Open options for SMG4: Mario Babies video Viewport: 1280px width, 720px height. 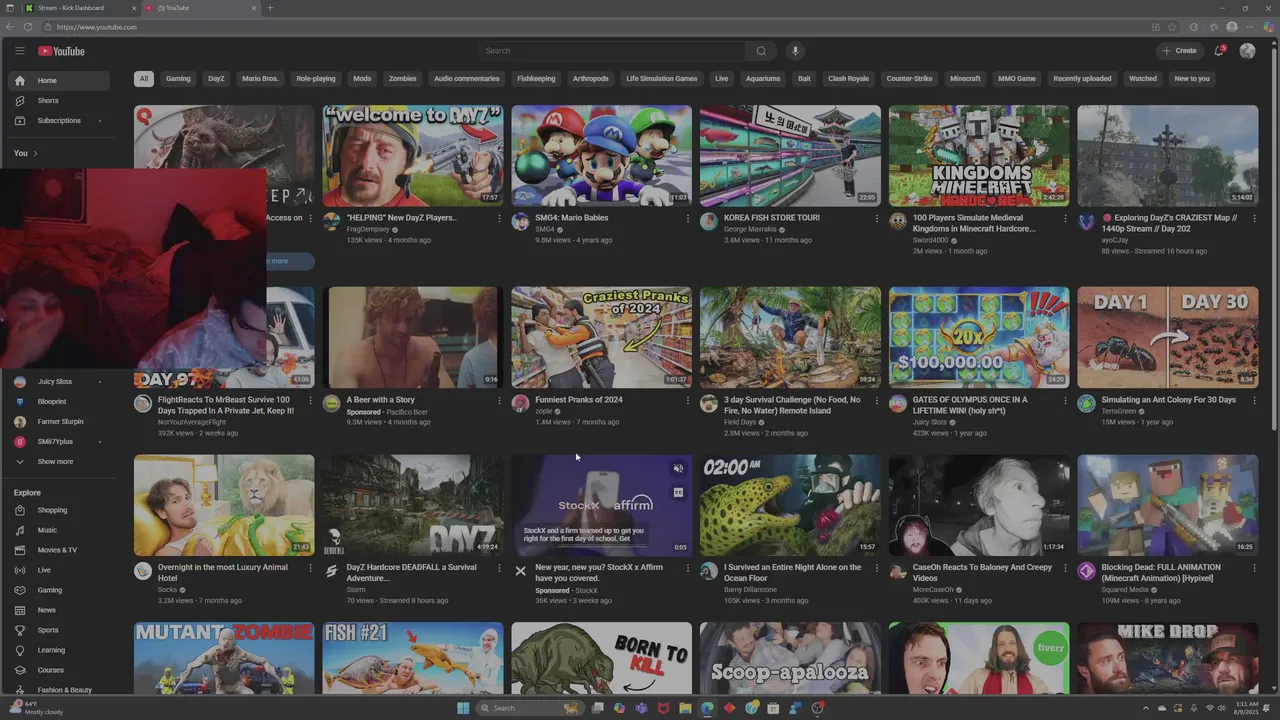tap(688, 218)
